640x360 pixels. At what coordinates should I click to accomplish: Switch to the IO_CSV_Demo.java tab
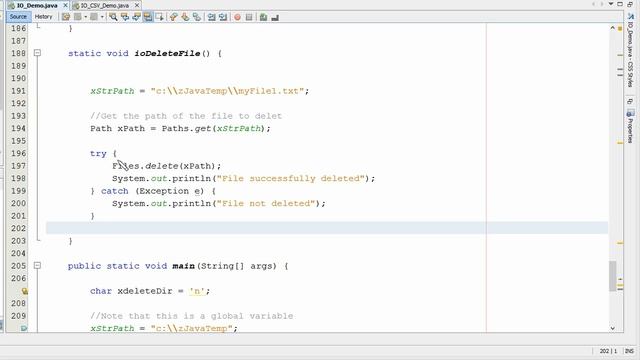point(104,5)
